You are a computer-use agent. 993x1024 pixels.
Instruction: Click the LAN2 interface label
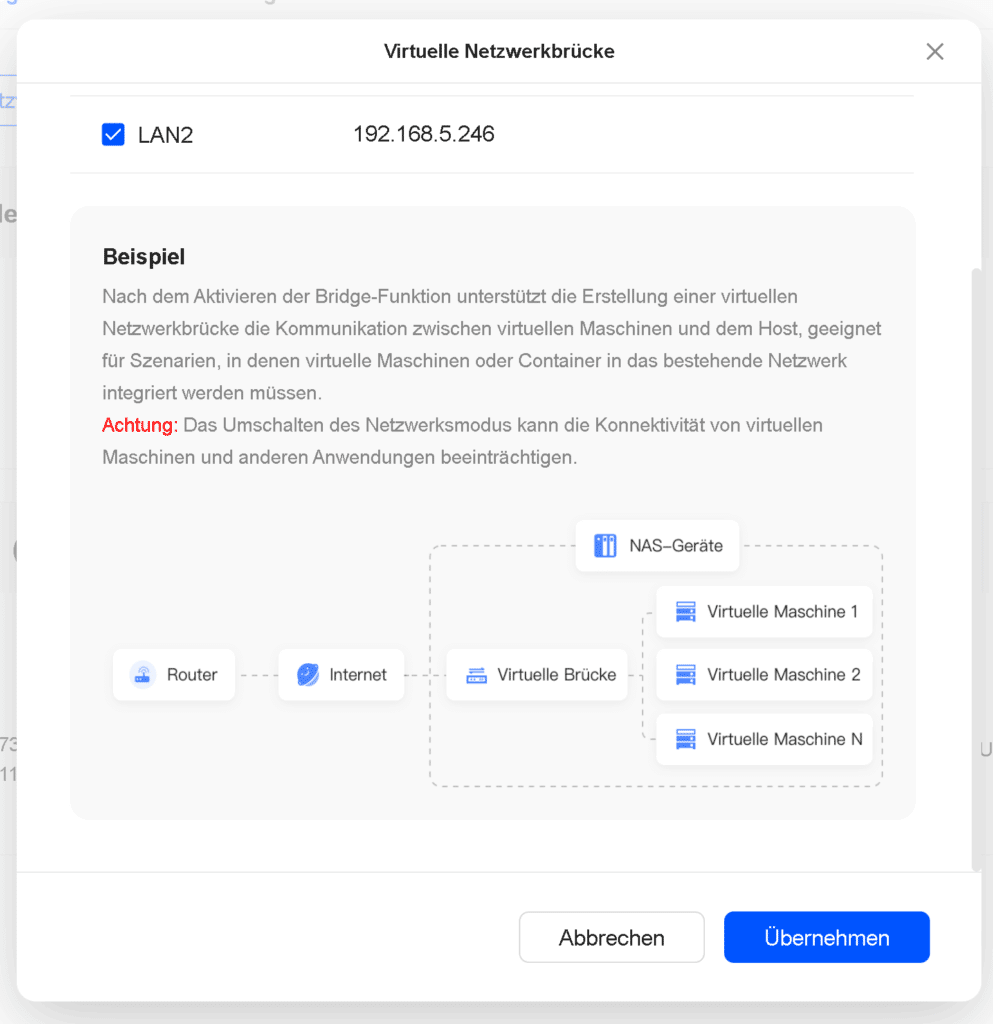pos(165,135)
